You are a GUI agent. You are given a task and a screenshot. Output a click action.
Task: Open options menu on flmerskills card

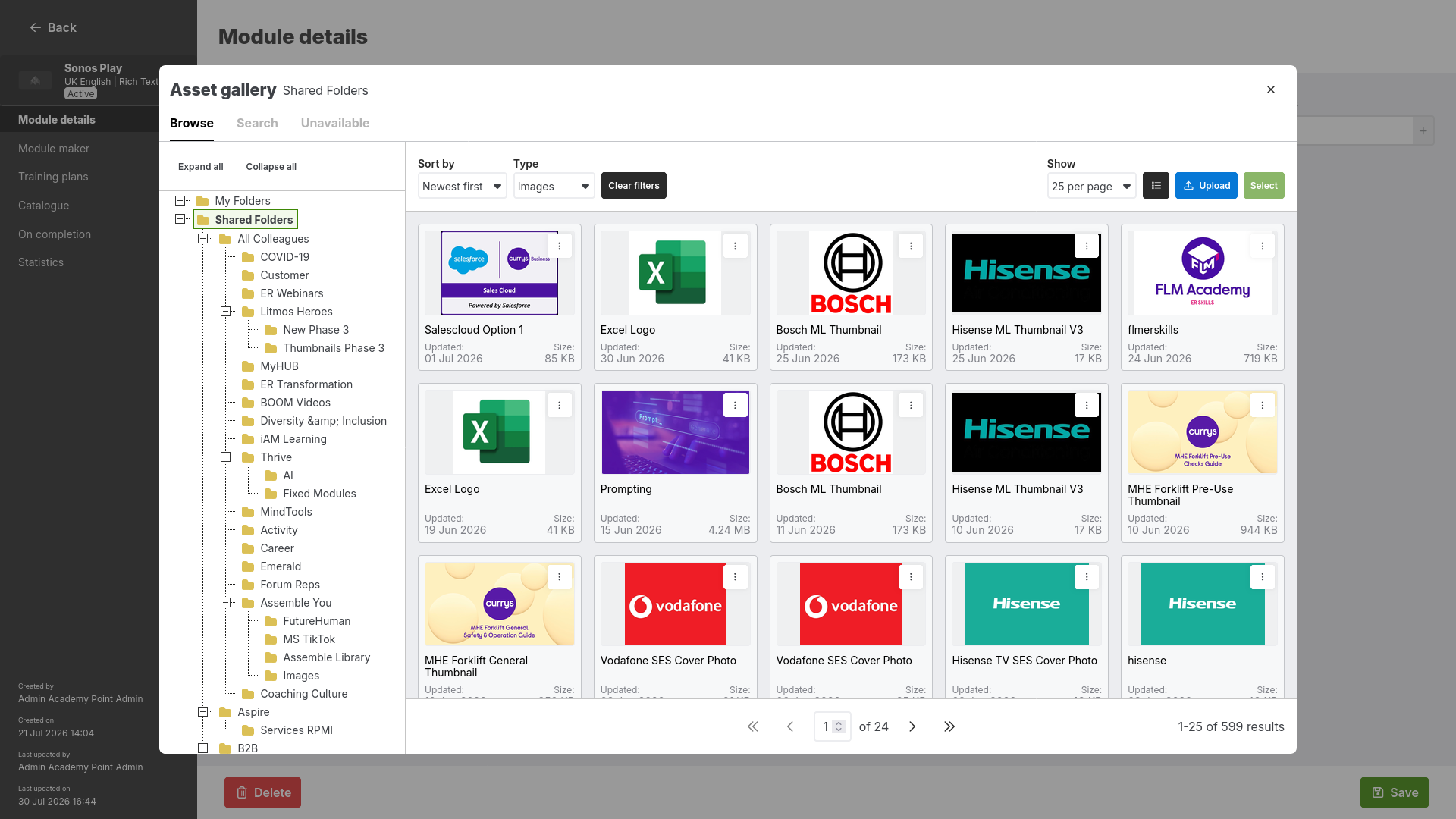click(x=1263, y=246)
